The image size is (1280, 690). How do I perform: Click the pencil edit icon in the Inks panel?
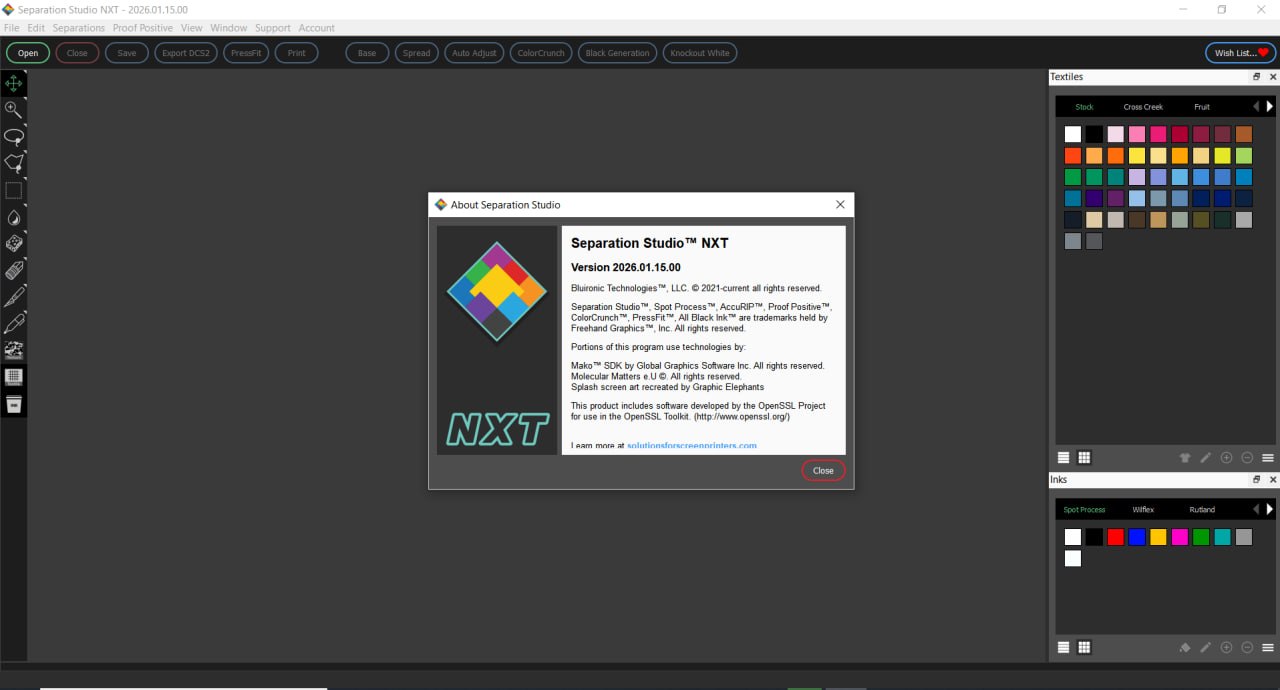click(1205, 648)
